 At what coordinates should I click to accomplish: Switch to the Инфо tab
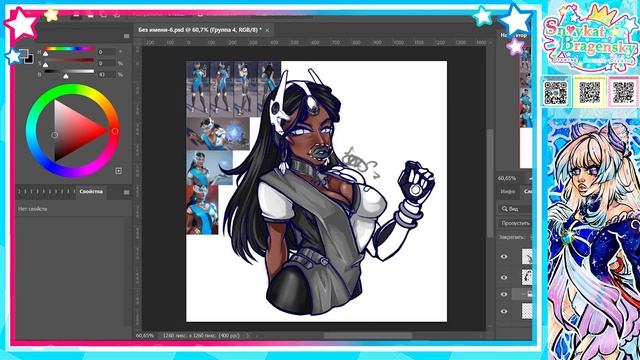tap(508, 191)
